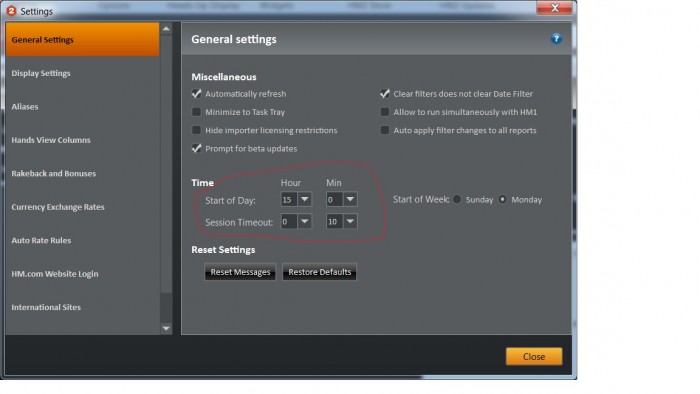Click Start of Day hour field showing 15
The height and width of the screenshot is (394, 700).
[x=289, y=199]
